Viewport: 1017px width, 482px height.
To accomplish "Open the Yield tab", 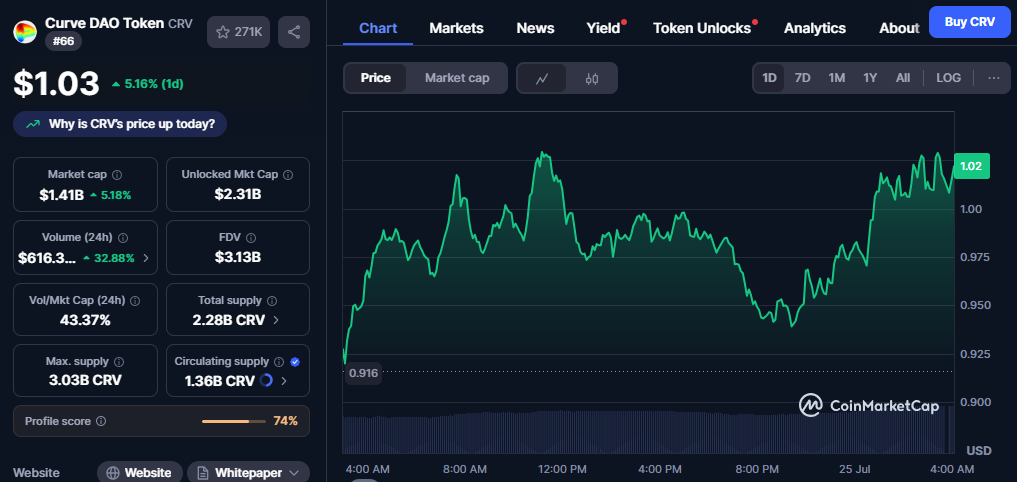I will pyautogui.click(x=603, y=29).
